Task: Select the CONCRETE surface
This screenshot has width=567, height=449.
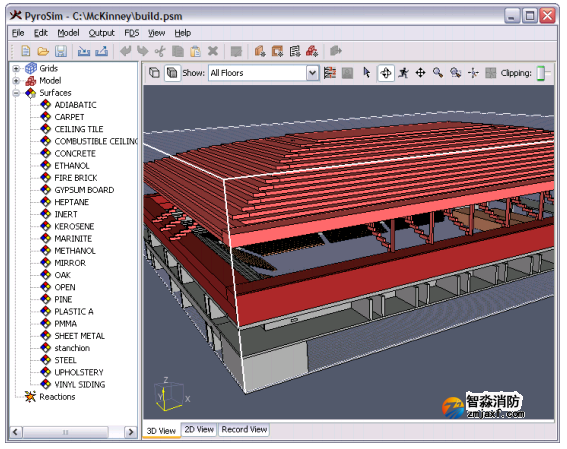Action: coord(75,154)
